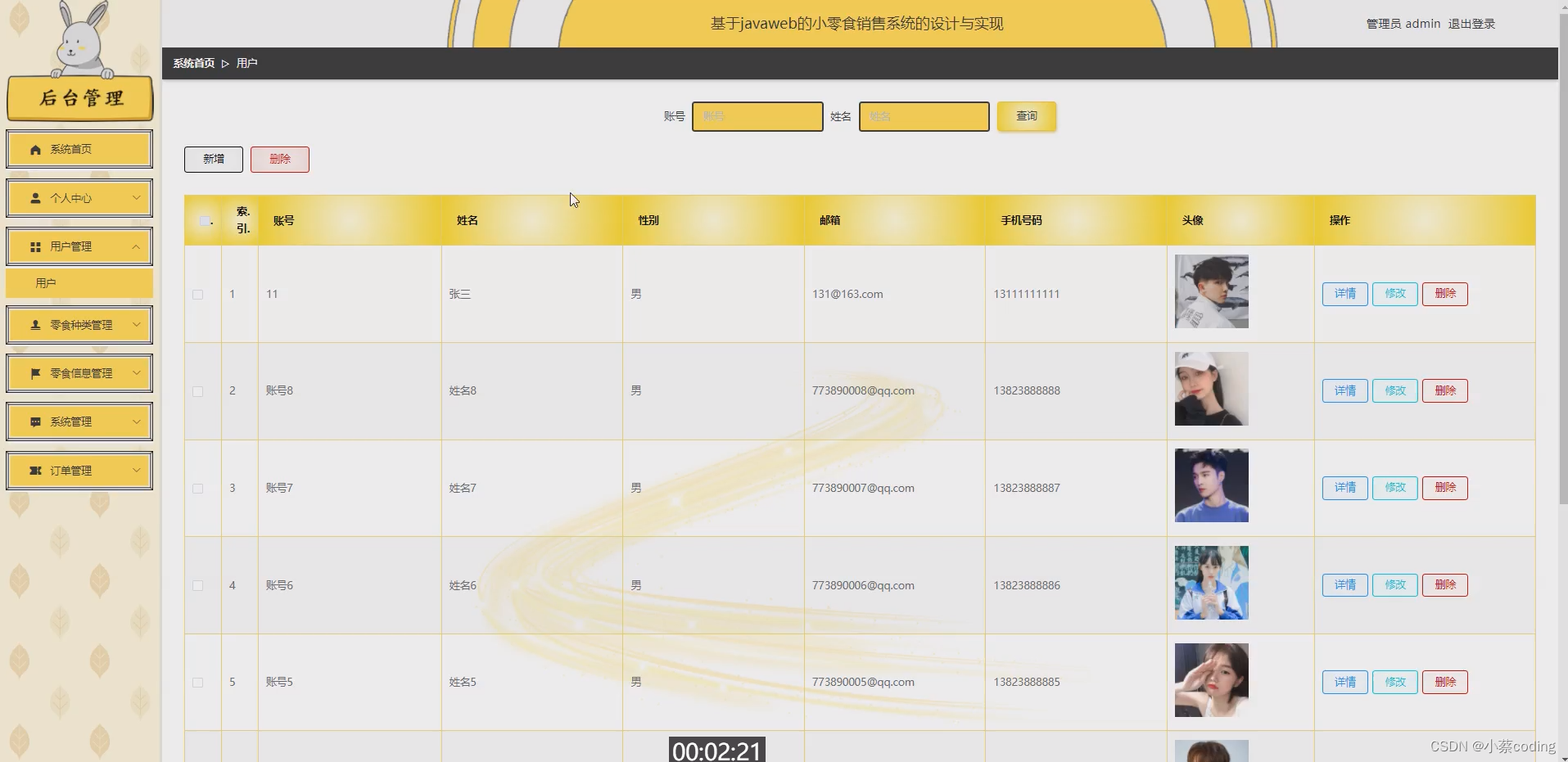
Task: Open 详情 for user 账号6
Action: point(1344,585)
